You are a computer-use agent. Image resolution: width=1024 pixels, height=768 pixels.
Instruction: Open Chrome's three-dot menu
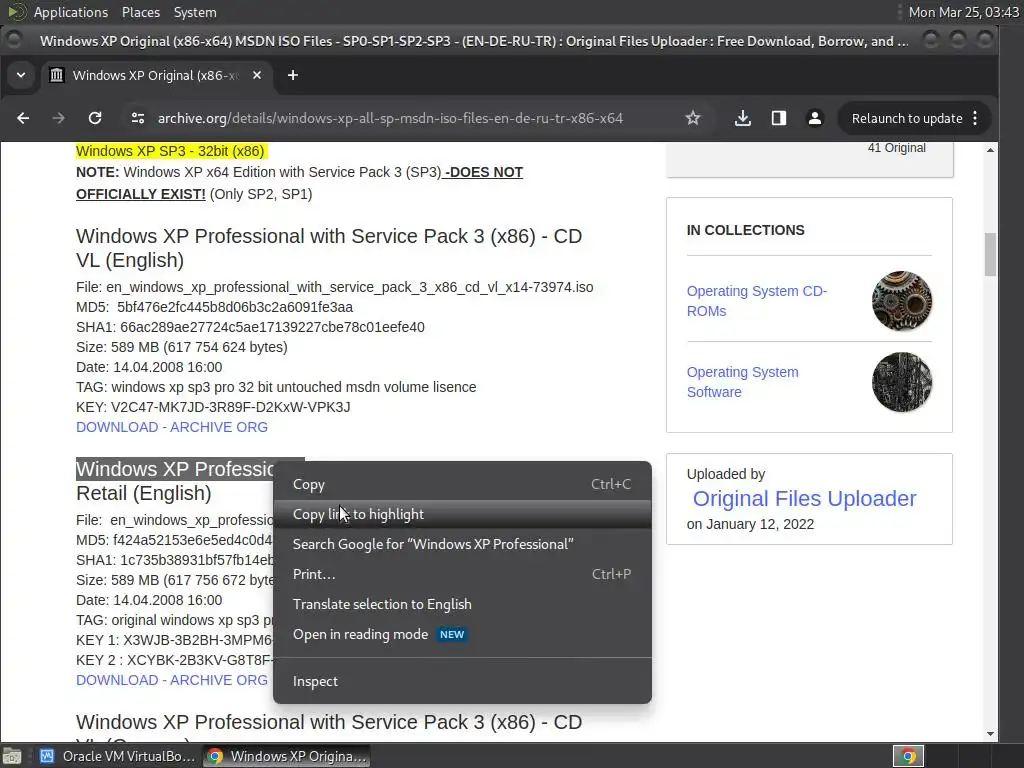click(975, 118)
